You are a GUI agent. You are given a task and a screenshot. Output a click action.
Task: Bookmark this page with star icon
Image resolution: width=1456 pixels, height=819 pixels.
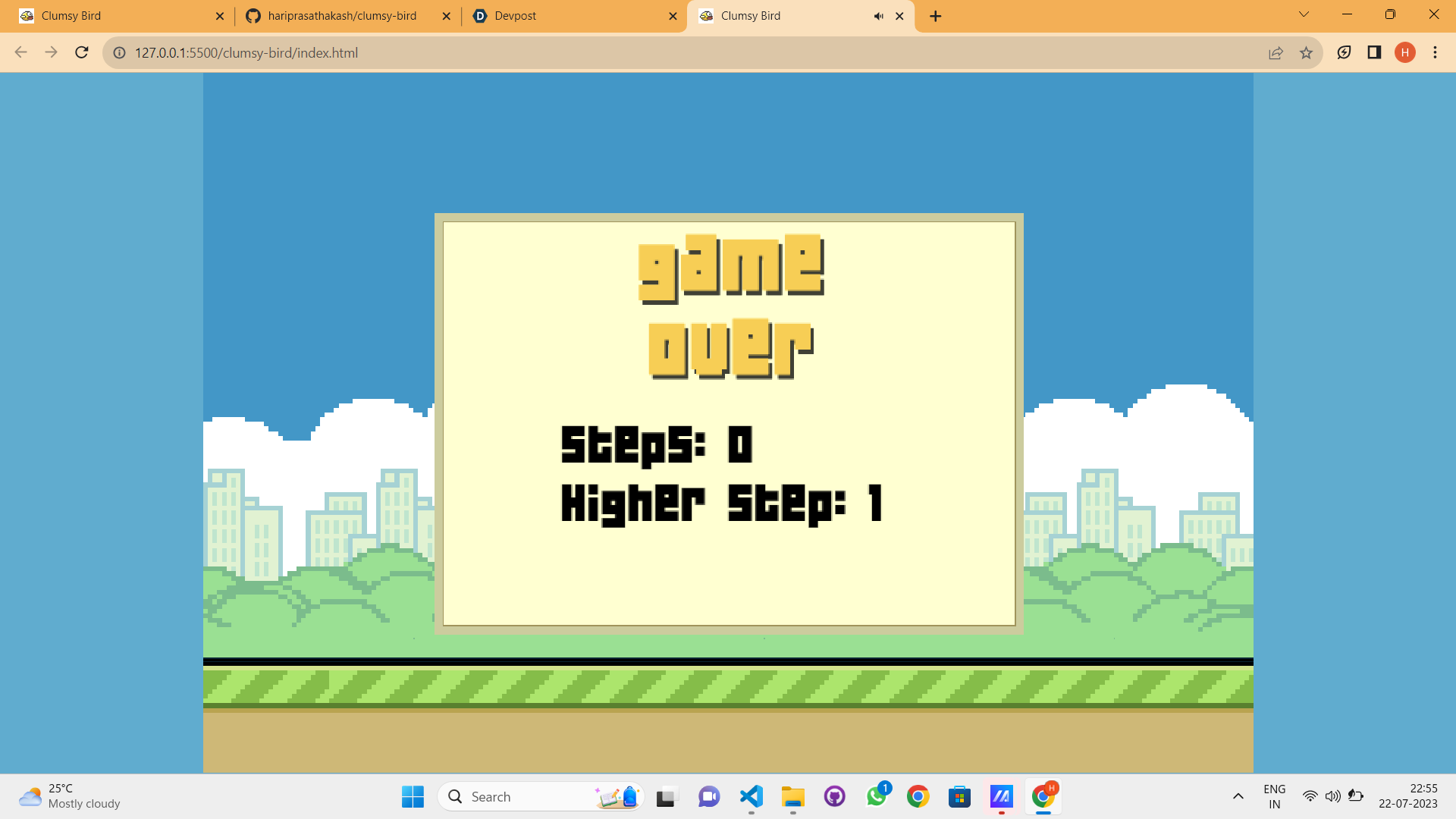click(x=1306, y=52)
